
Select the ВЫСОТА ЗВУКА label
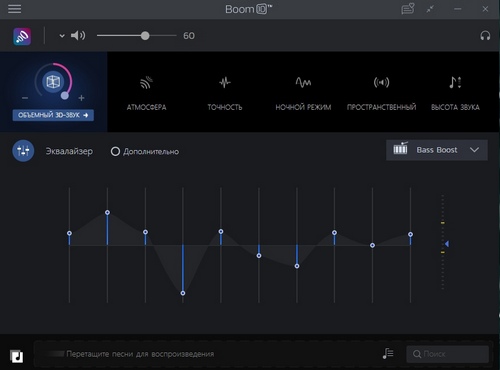click(455, 107)
